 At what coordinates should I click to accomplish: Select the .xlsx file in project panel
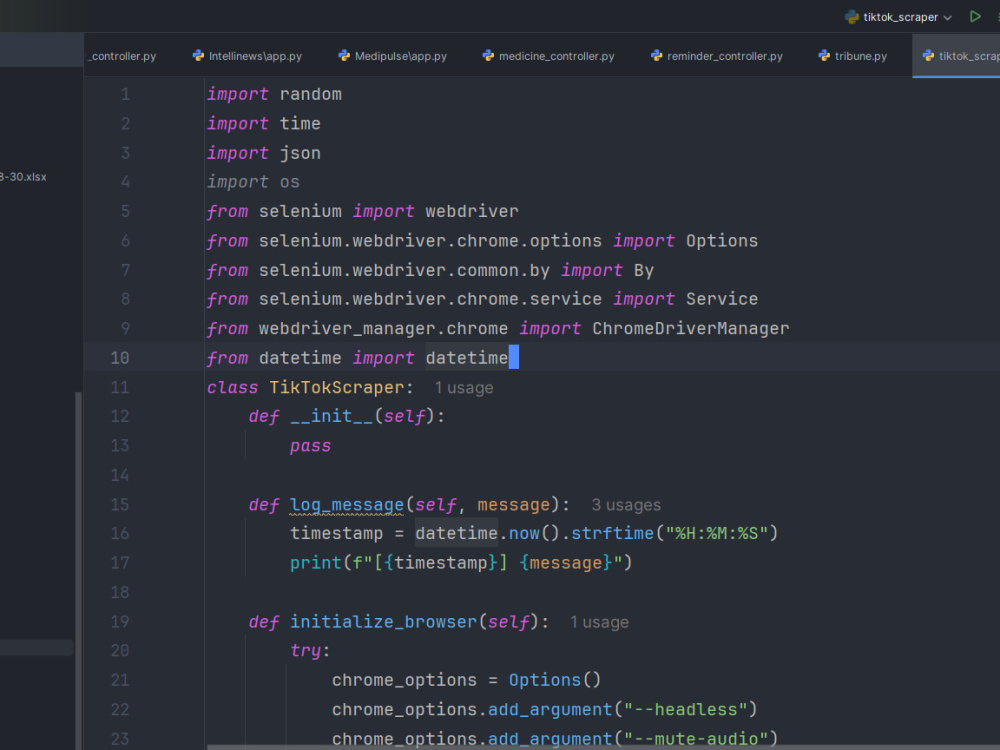[24, 177]
